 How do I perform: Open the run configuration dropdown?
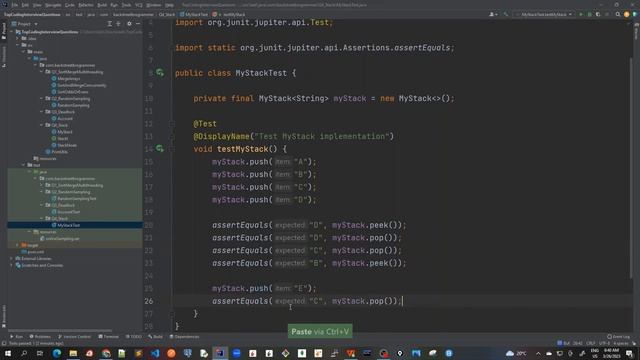pos(543,14)
